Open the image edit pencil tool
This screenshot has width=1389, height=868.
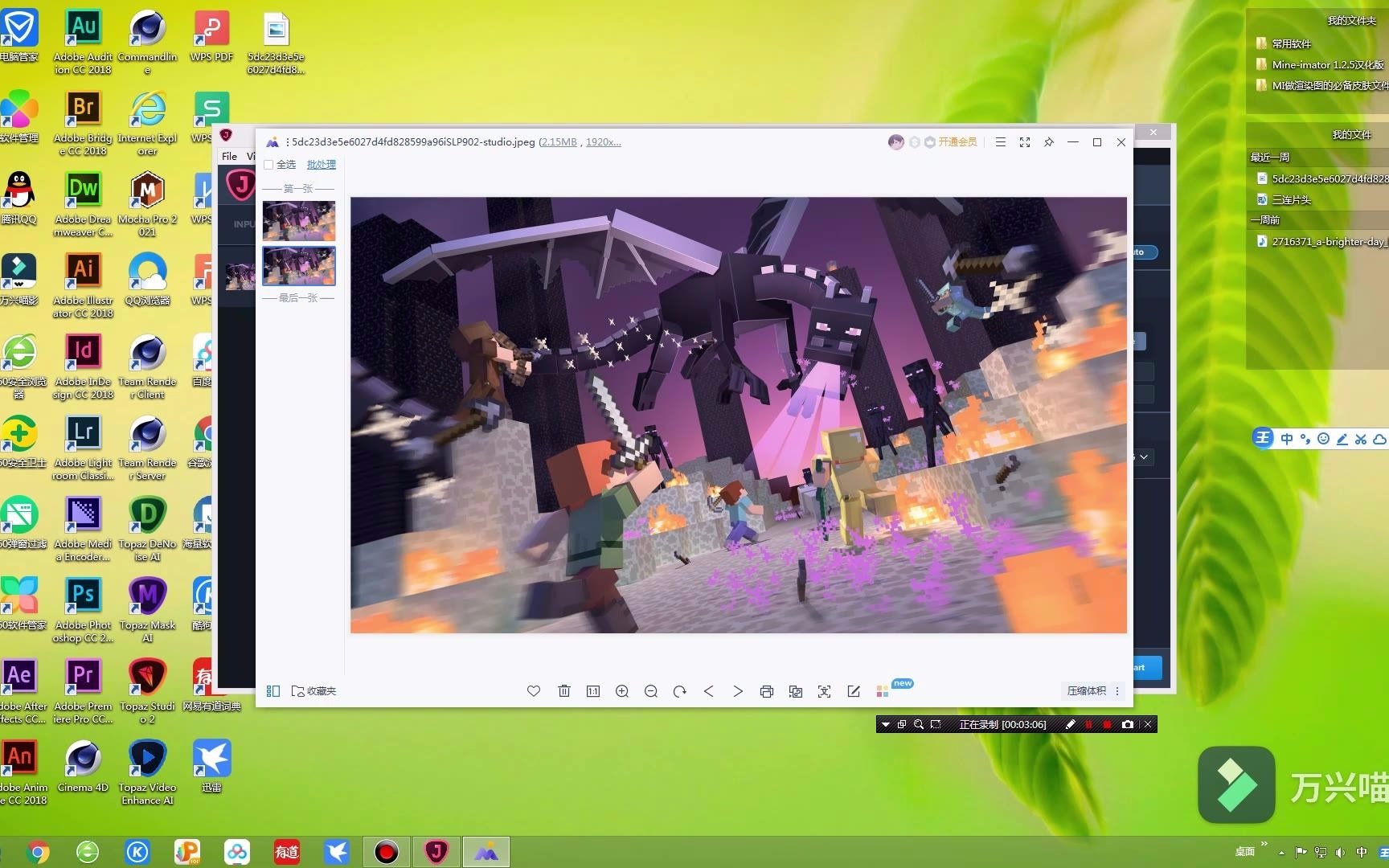point(854,691)
